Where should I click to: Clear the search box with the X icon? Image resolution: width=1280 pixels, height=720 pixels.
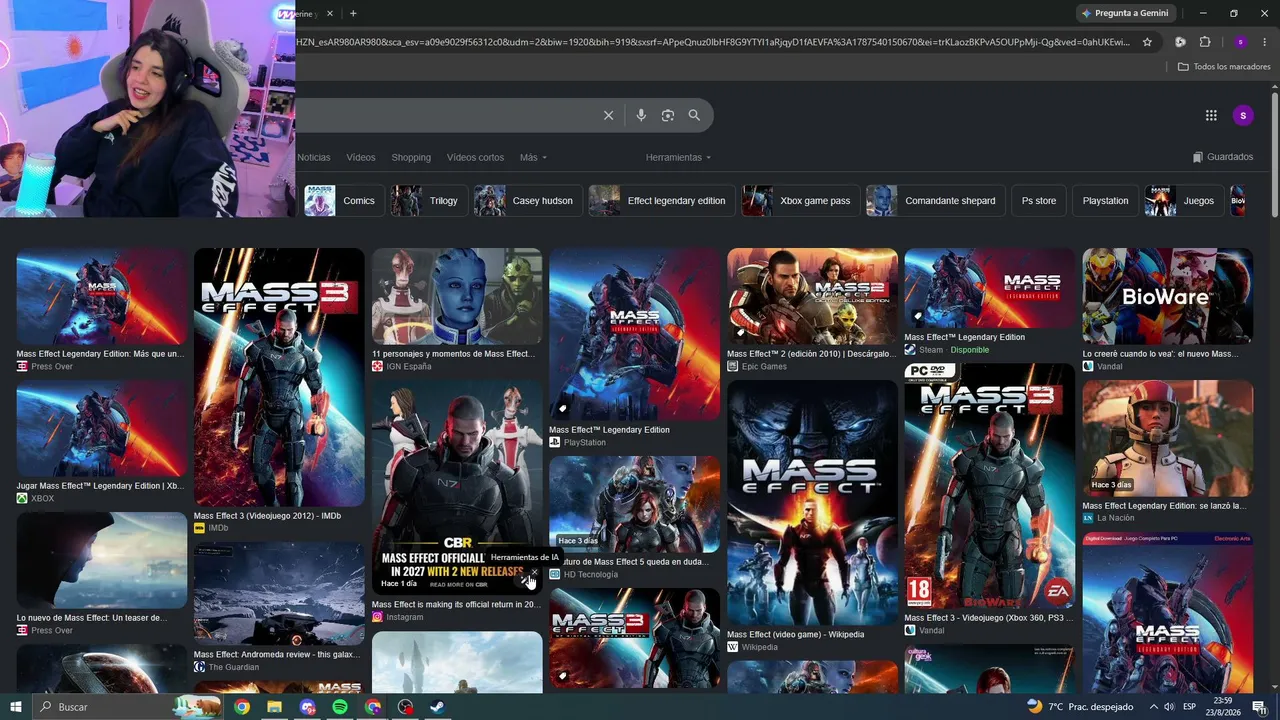point(608,115)
